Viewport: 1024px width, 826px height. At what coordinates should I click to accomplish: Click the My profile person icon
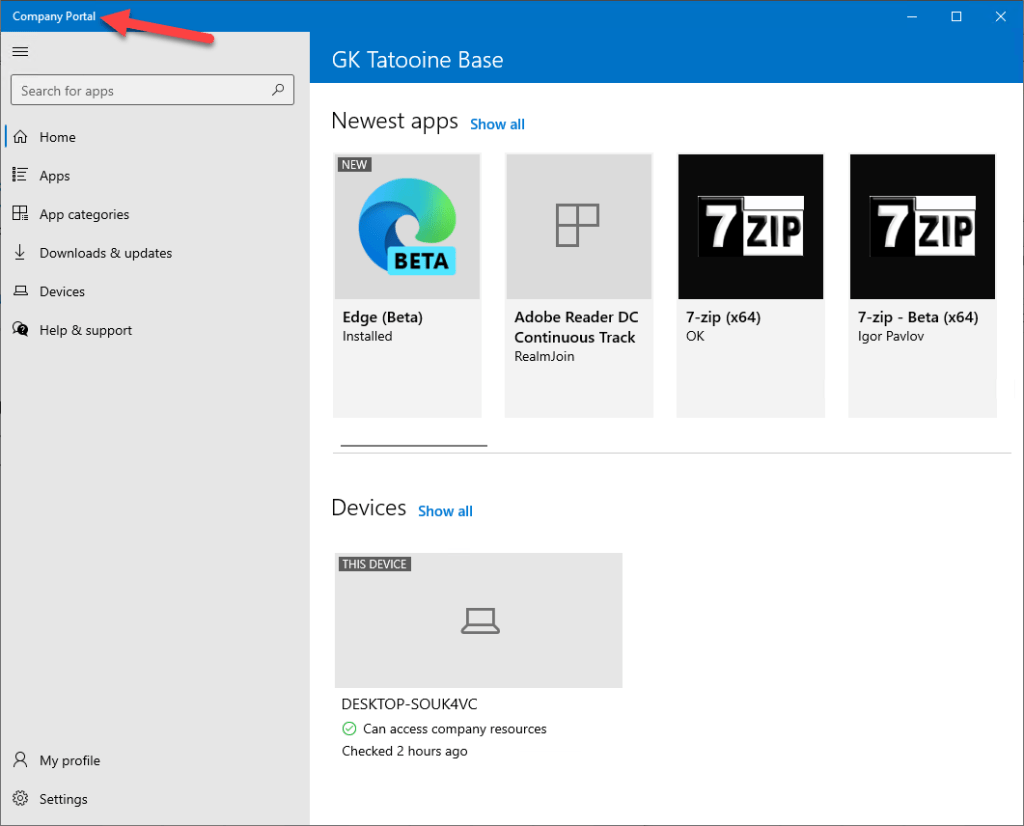[x=20, y=760]
